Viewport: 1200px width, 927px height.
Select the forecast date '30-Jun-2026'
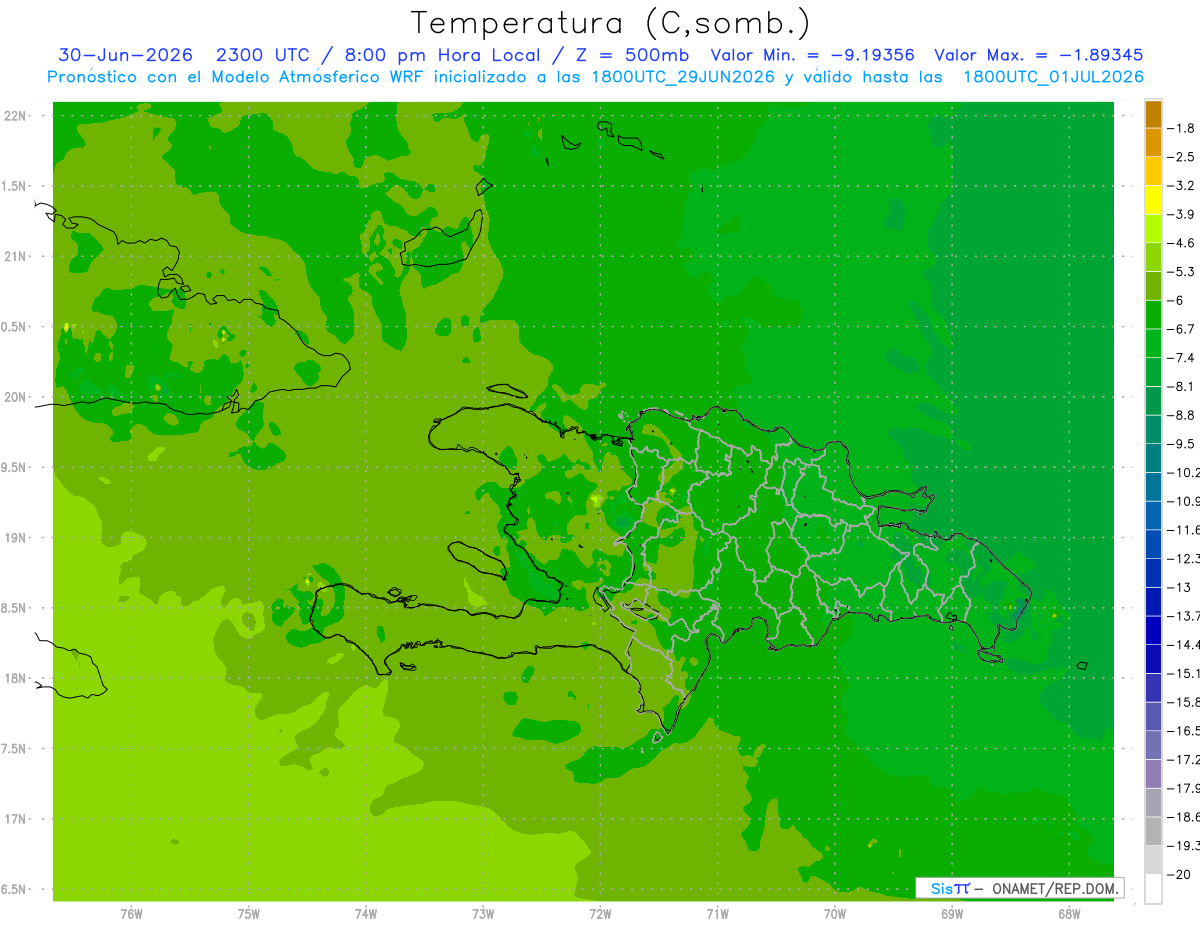(125, 56)
